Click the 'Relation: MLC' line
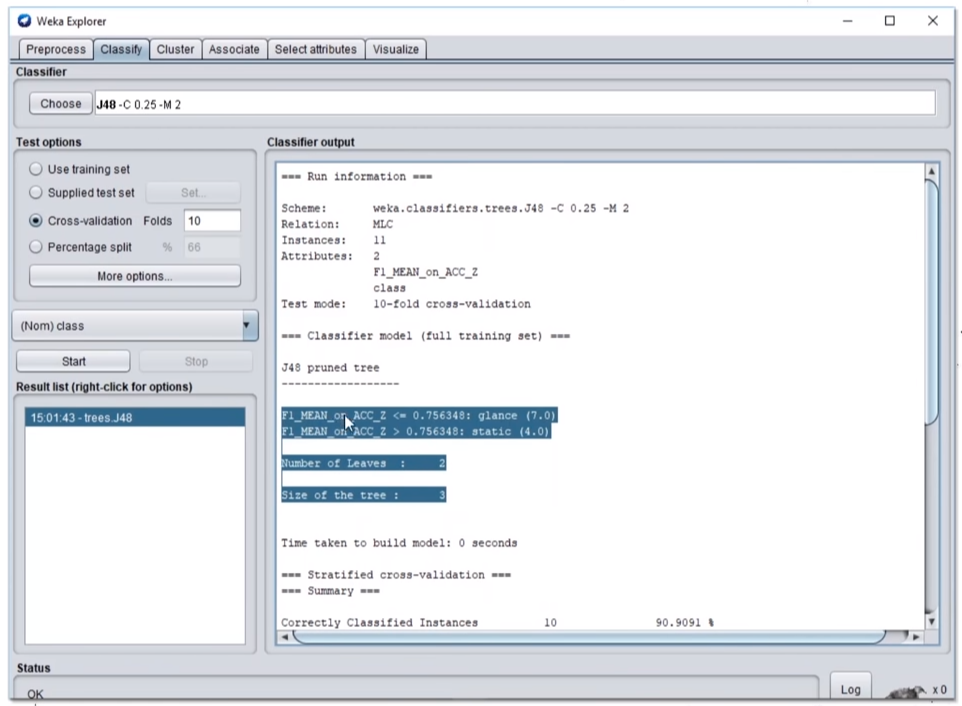The image size is (962, 706). coord(337,224)
